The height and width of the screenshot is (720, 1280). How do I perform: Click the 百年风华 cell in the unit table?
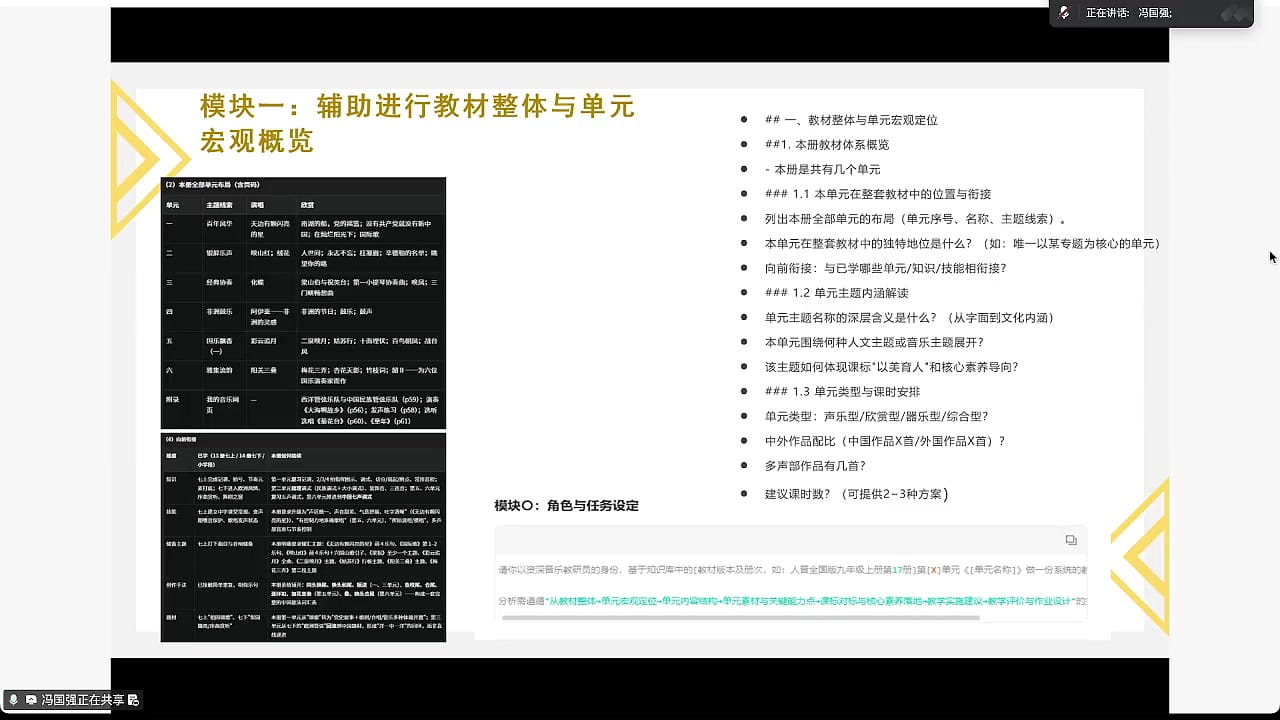click(x=221, y=223)
